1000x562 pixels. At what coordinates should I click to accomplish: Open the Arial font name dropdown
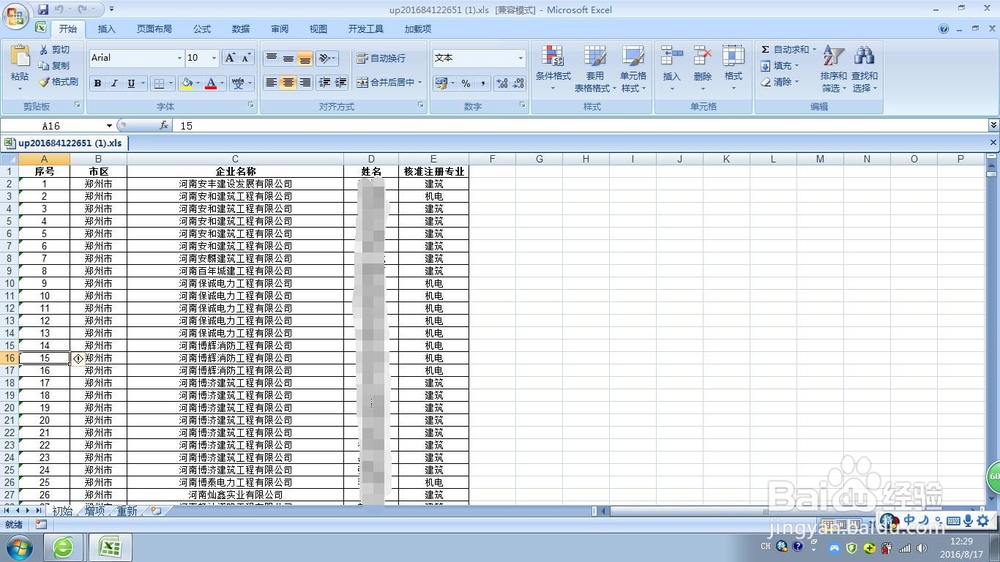click(x=179, y=58)
